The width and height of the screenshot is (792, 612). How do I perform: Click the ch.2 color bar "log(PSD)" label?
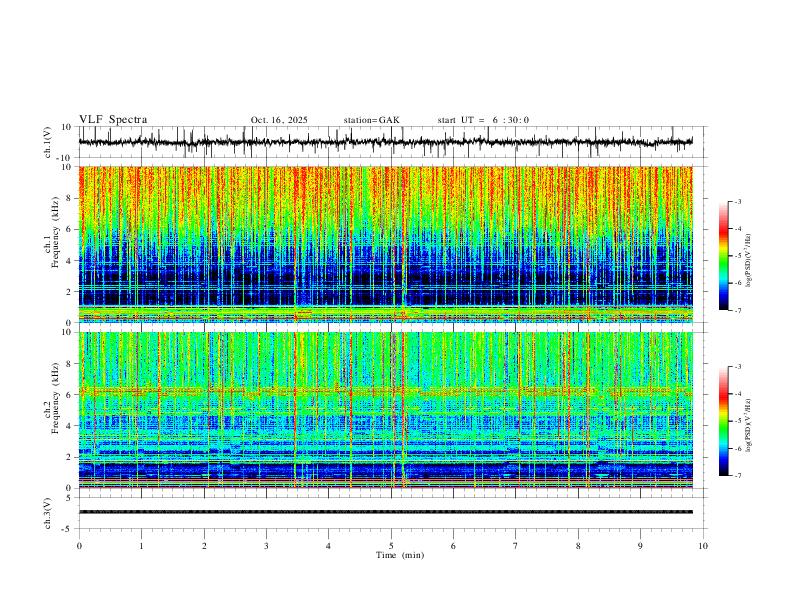point(748,426)
